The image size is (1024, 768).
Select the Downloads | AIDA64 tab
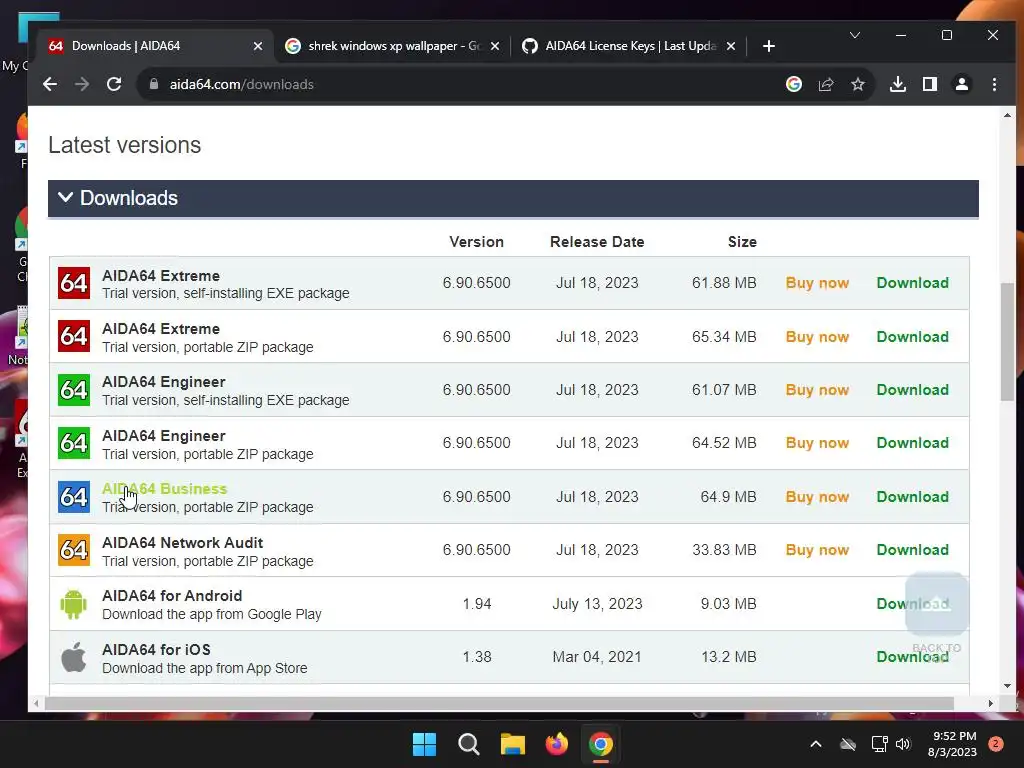tap(155, 46)
